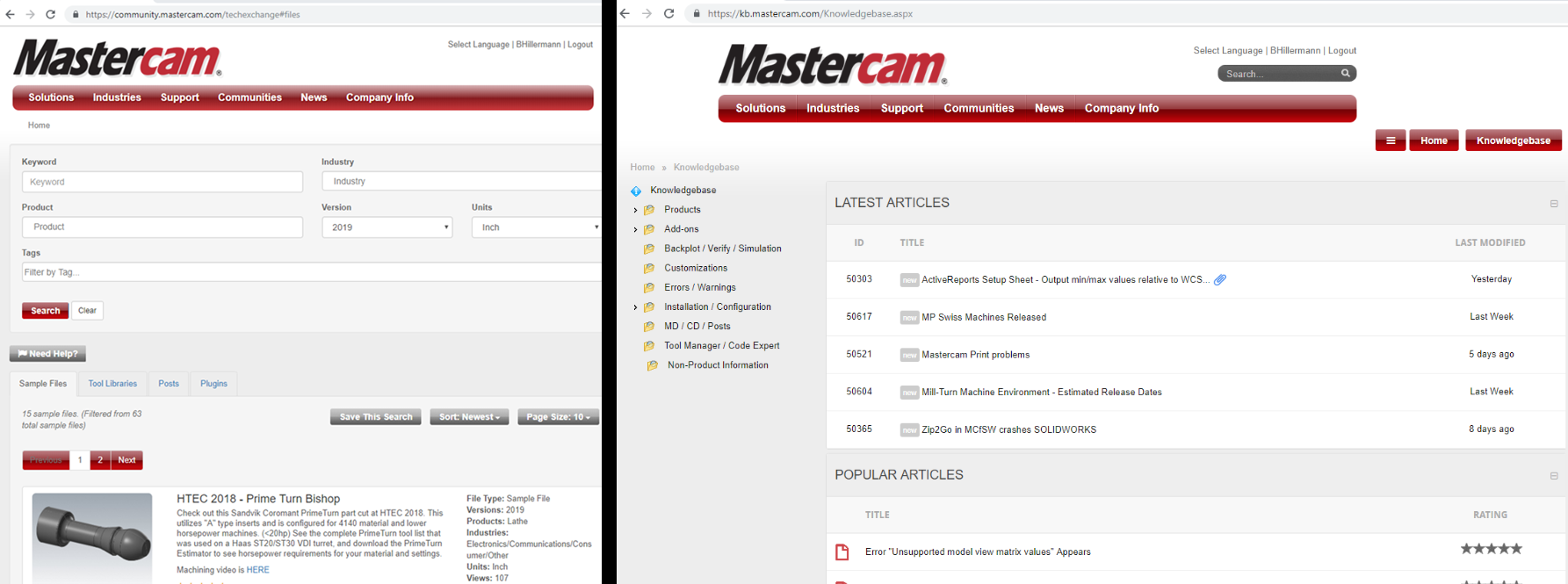
Task: Click the padlock icon beside kb.mastercam.com URL
Action: click(697, 13)
